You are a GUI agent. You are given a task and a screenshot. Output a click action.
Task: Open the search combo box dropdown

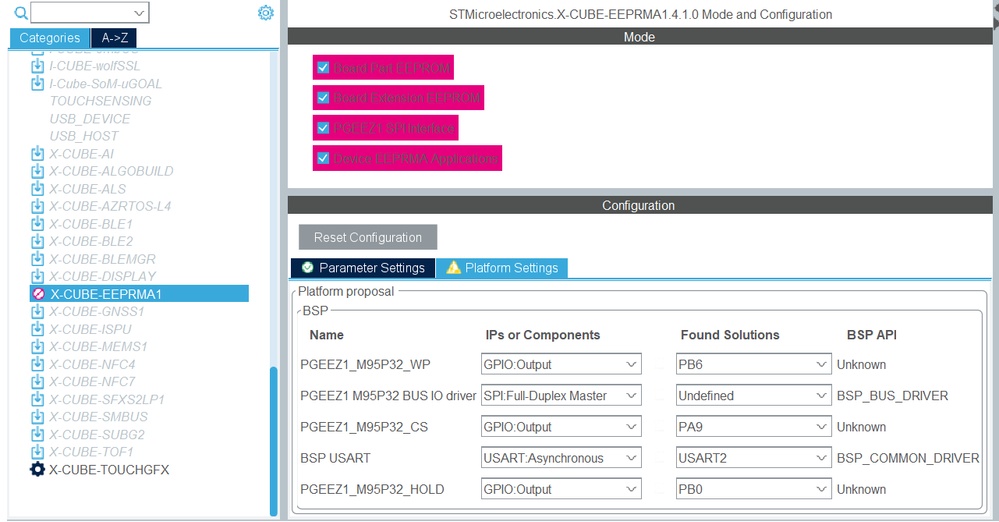(x=140, y=13)
